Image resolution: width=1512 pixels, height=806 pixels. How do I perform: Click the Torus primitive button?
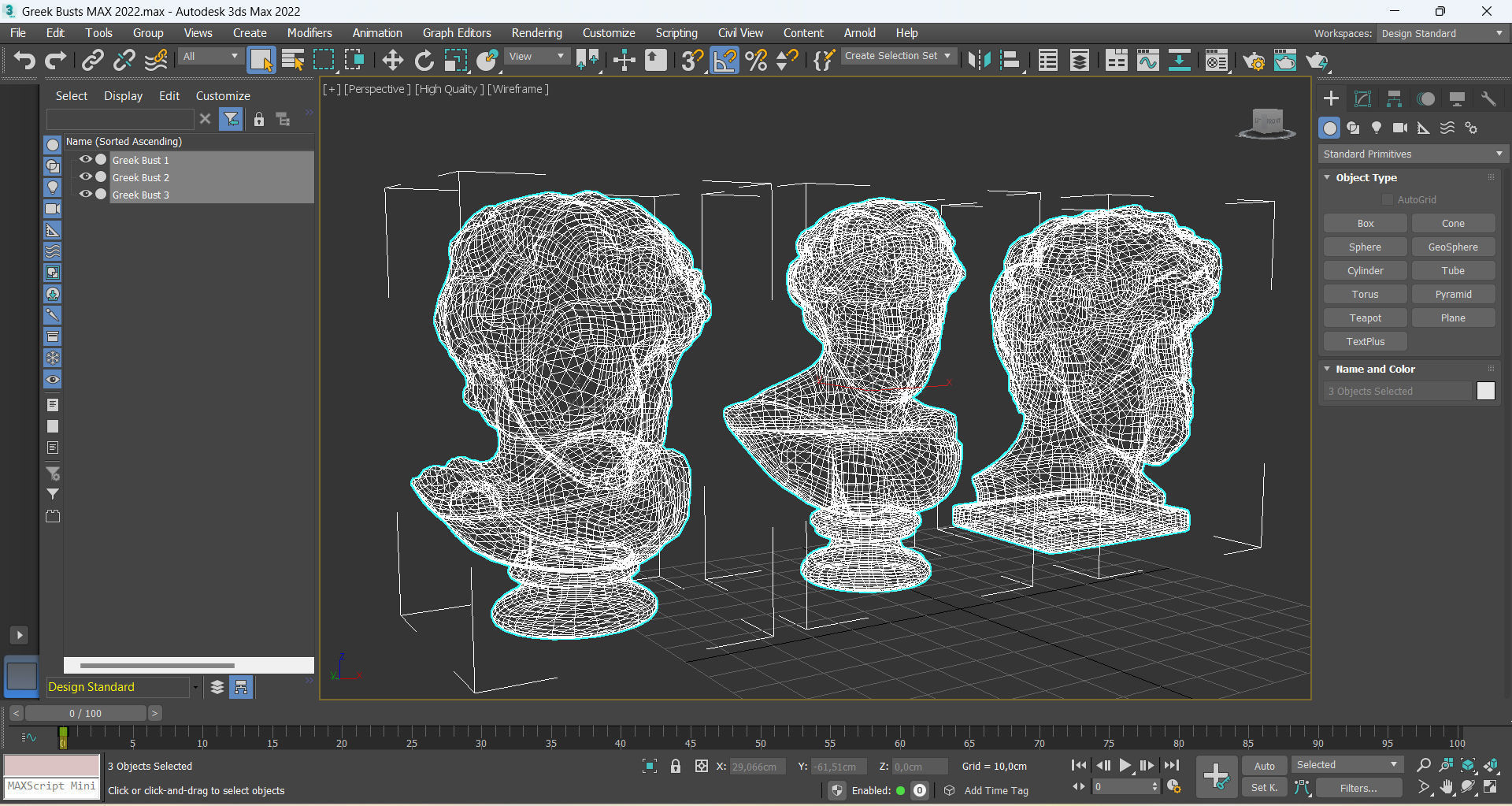pos(1366,294)
